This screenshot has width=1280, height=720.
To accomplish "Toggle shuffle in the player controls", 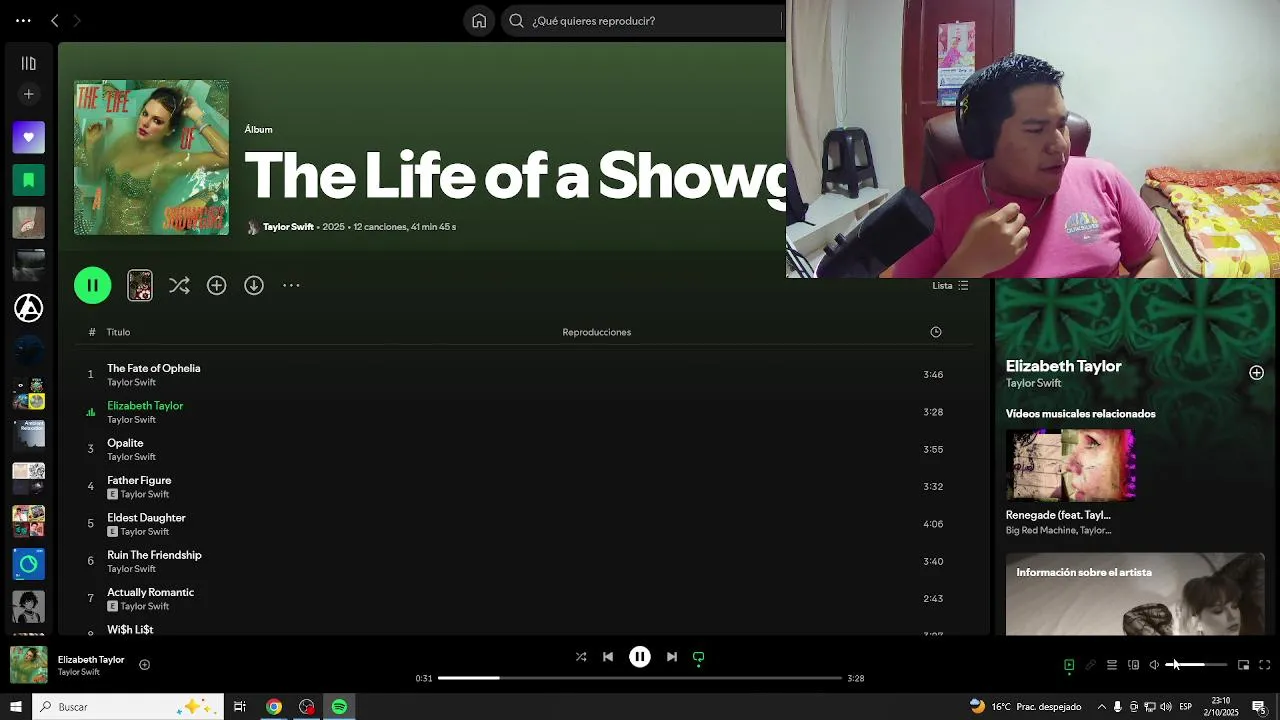I will 581,657.
